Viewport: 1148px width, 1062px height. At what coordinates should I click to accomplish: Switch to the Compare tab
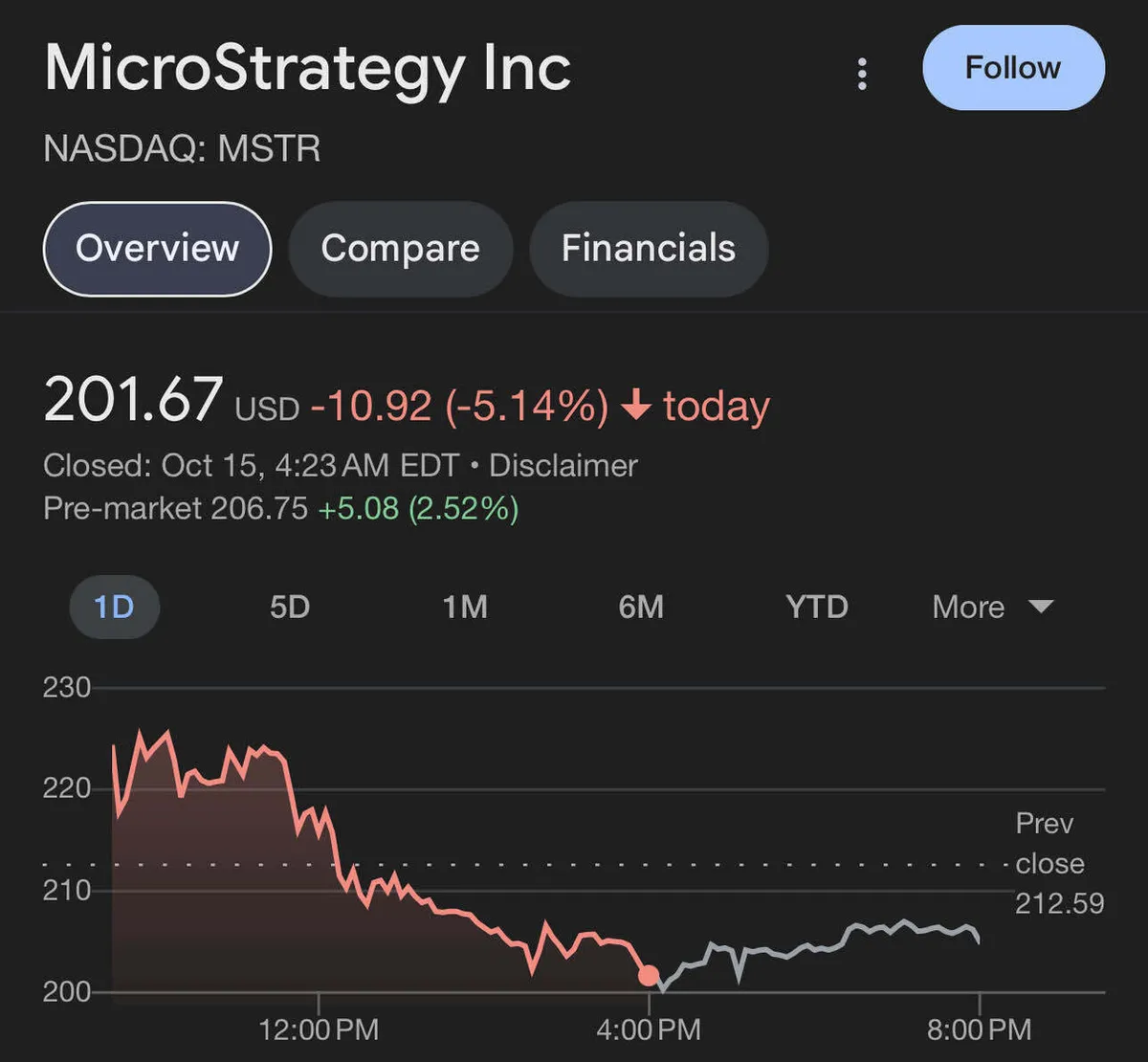pyautogui.click(x=400, y=249)
